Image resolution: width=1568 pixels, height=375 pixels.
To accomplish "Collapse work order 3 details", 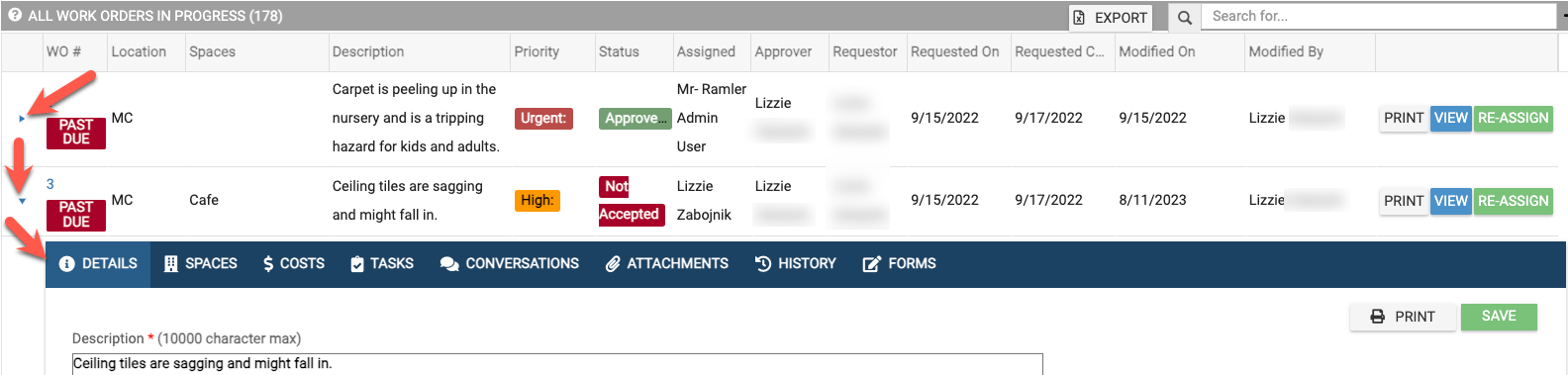I will (x=22, y=201).
